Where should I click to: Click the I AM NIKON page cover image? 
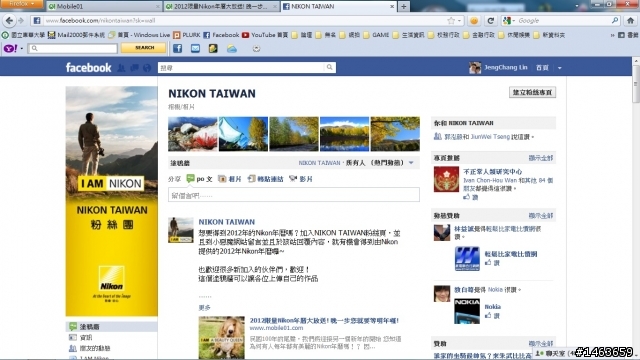coord(111,201)
